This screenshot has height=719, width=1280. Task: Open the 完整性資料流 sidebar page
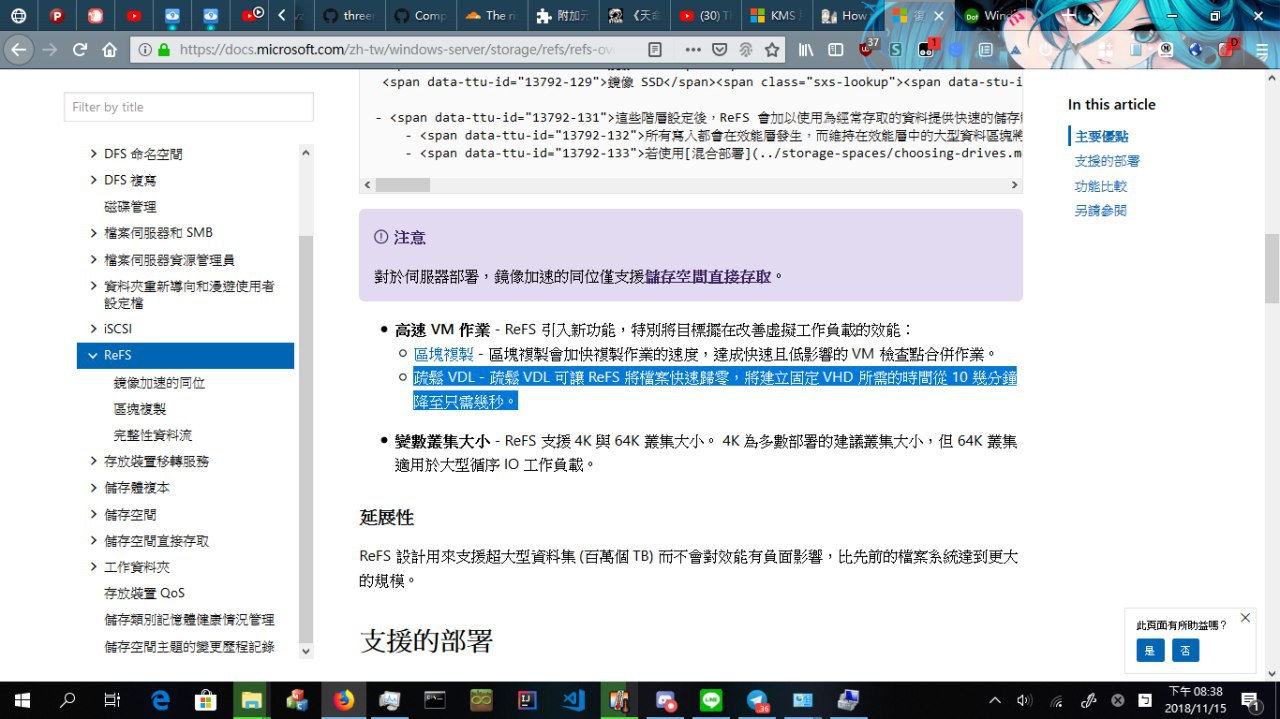[153, 435]
